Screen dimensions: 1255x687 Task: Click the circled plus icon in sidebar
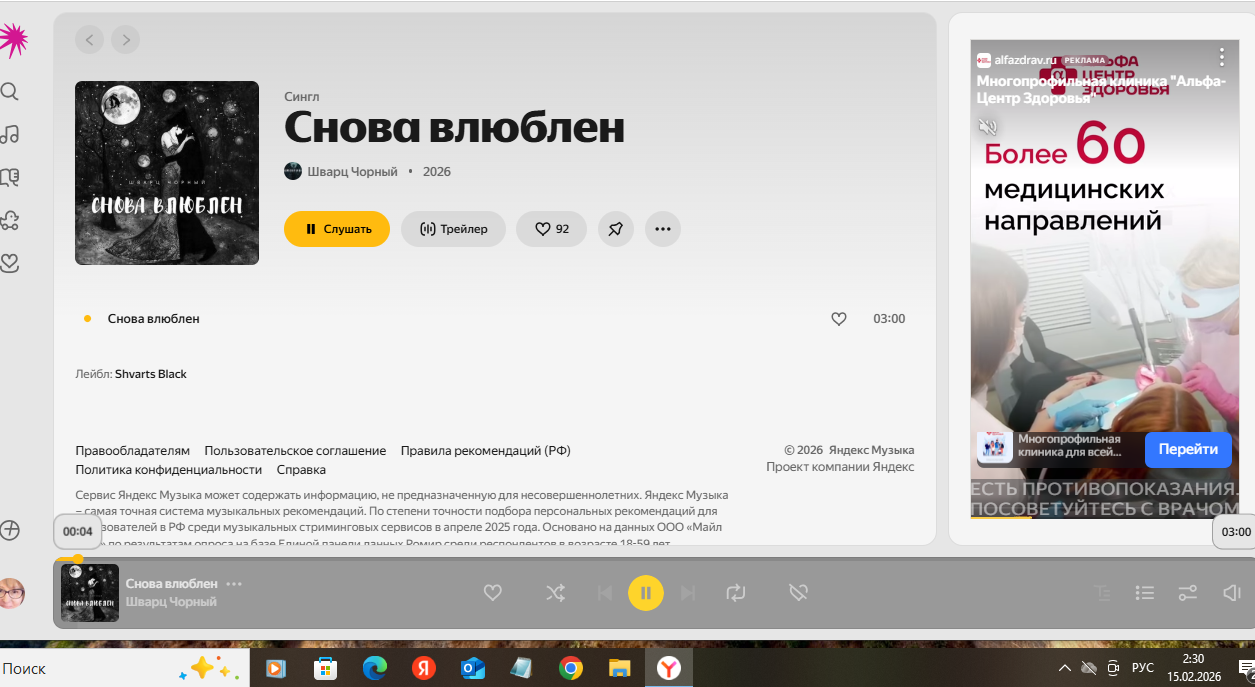tap(10, 531)
